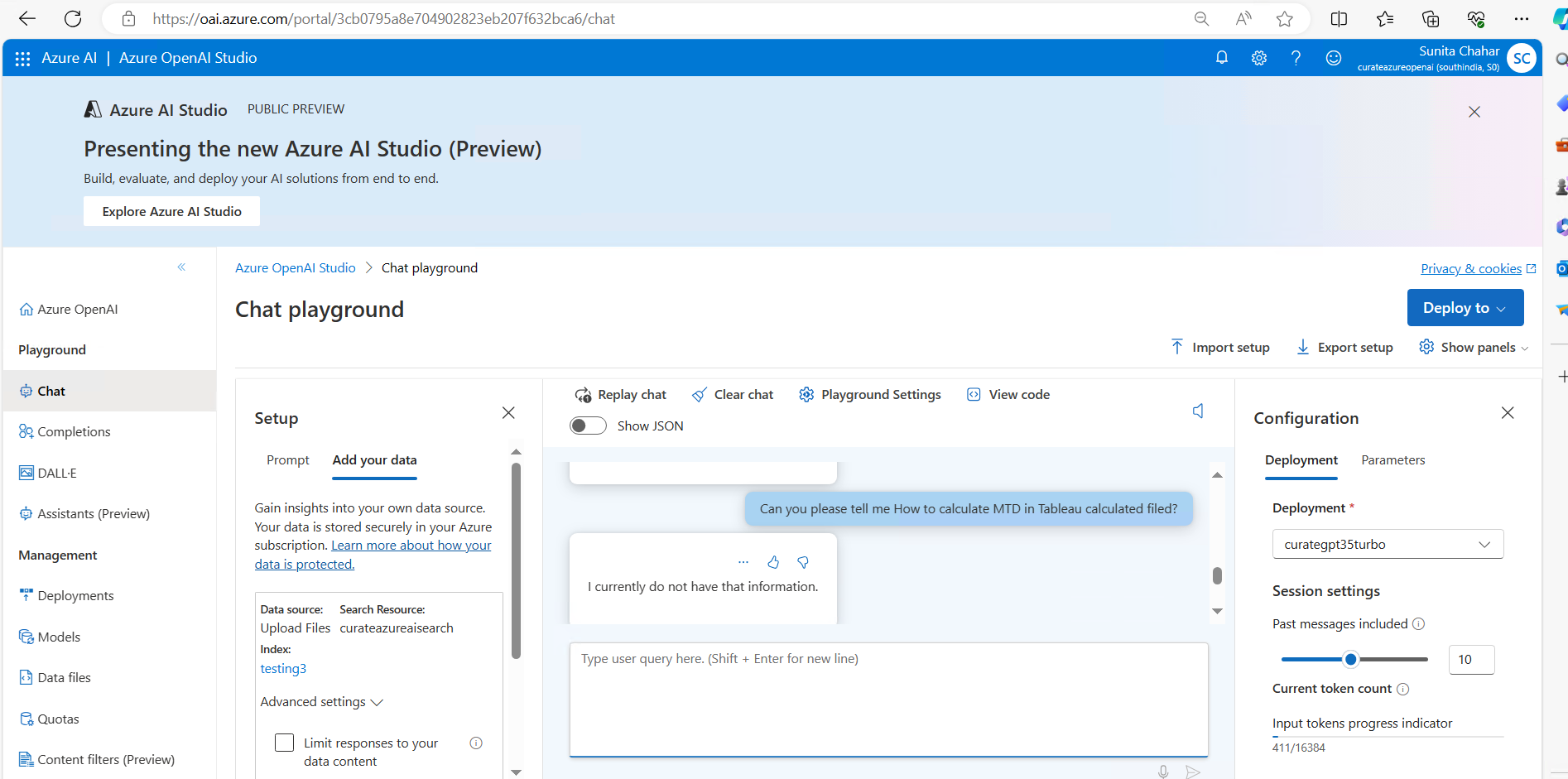Click info icon beside Past messages included
Screen dimensions: 1568x779
(x=1418, y=624)
